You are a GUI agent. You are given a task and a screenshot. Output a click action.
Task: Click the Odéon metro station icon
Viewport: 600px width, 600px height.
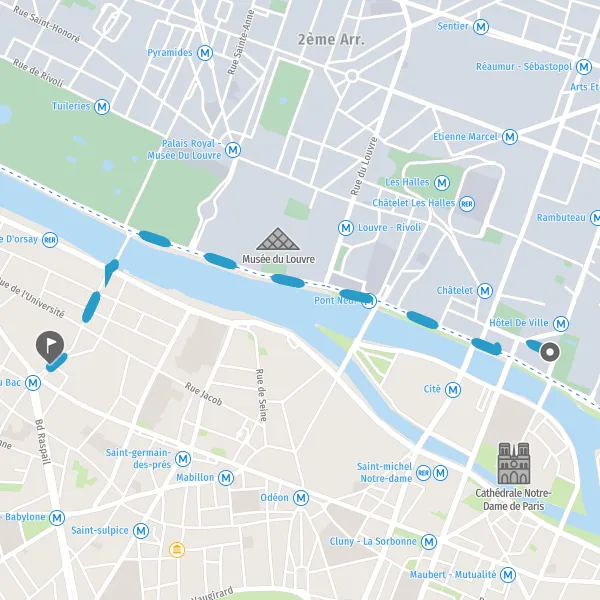[x=301, y=498]
